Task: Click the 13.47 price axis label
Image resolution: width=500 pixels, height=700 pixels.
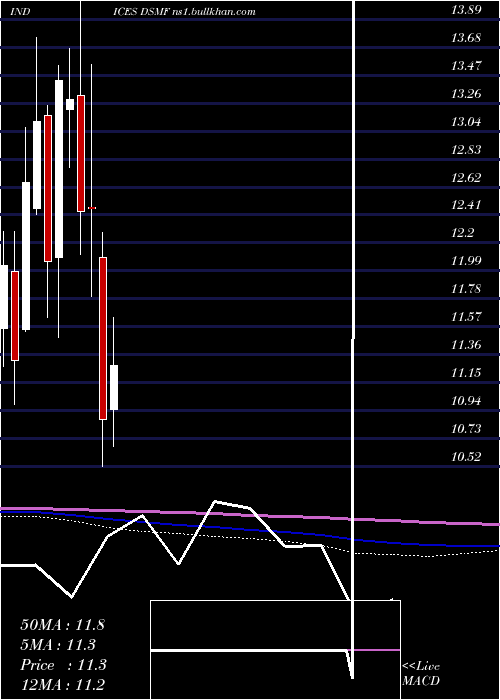Action: (x=466, y=67)
